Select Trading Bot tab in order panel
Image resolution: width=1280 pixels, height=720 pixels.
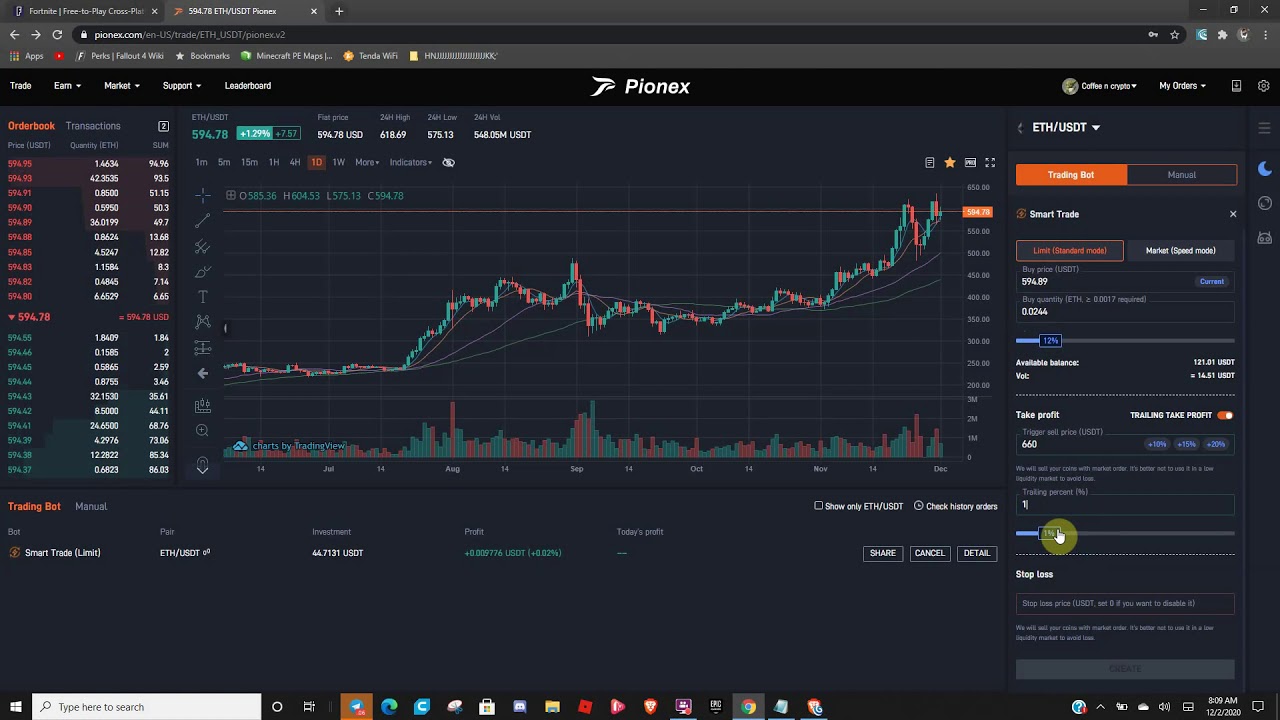pyautogui.click(x=1071, y=175)
